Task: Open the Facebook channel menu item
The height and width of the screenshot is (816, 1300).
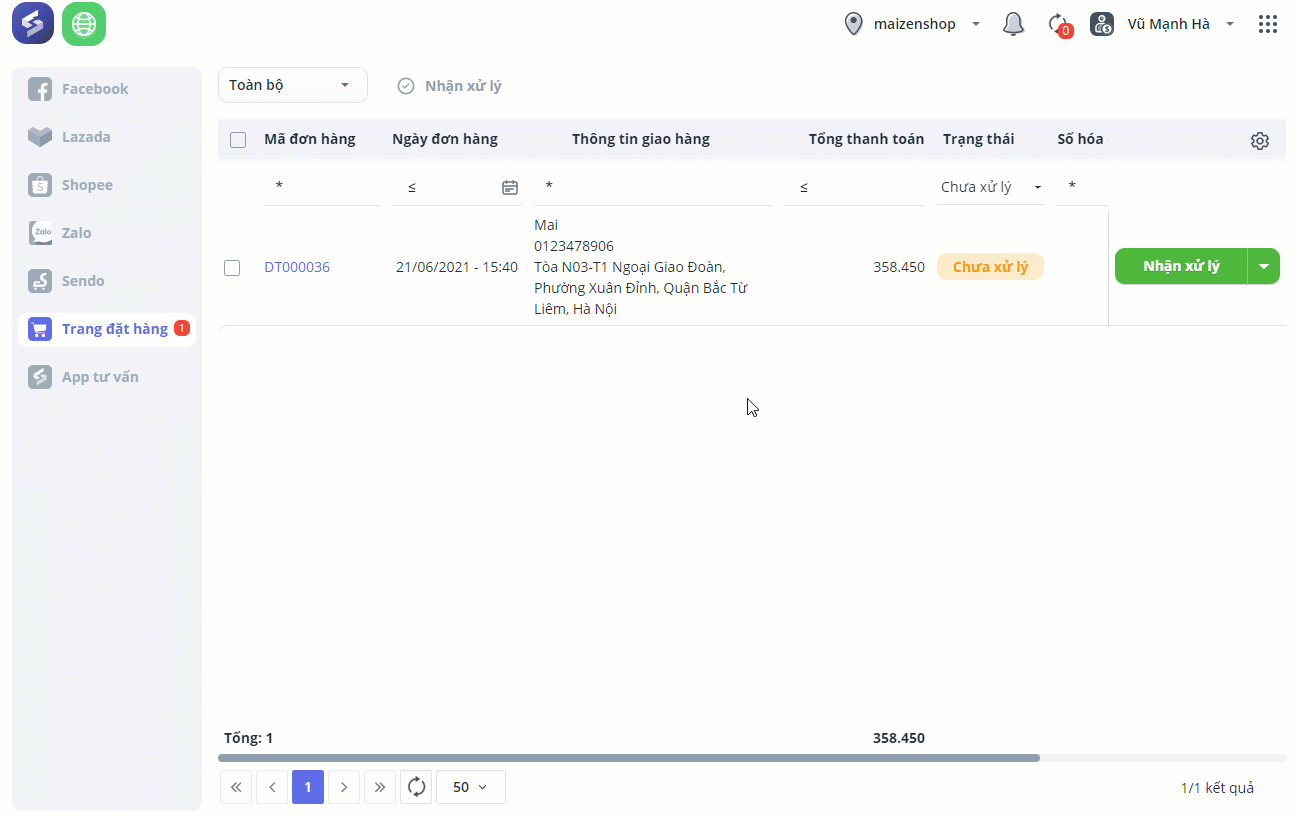Action: click(107, 89)
